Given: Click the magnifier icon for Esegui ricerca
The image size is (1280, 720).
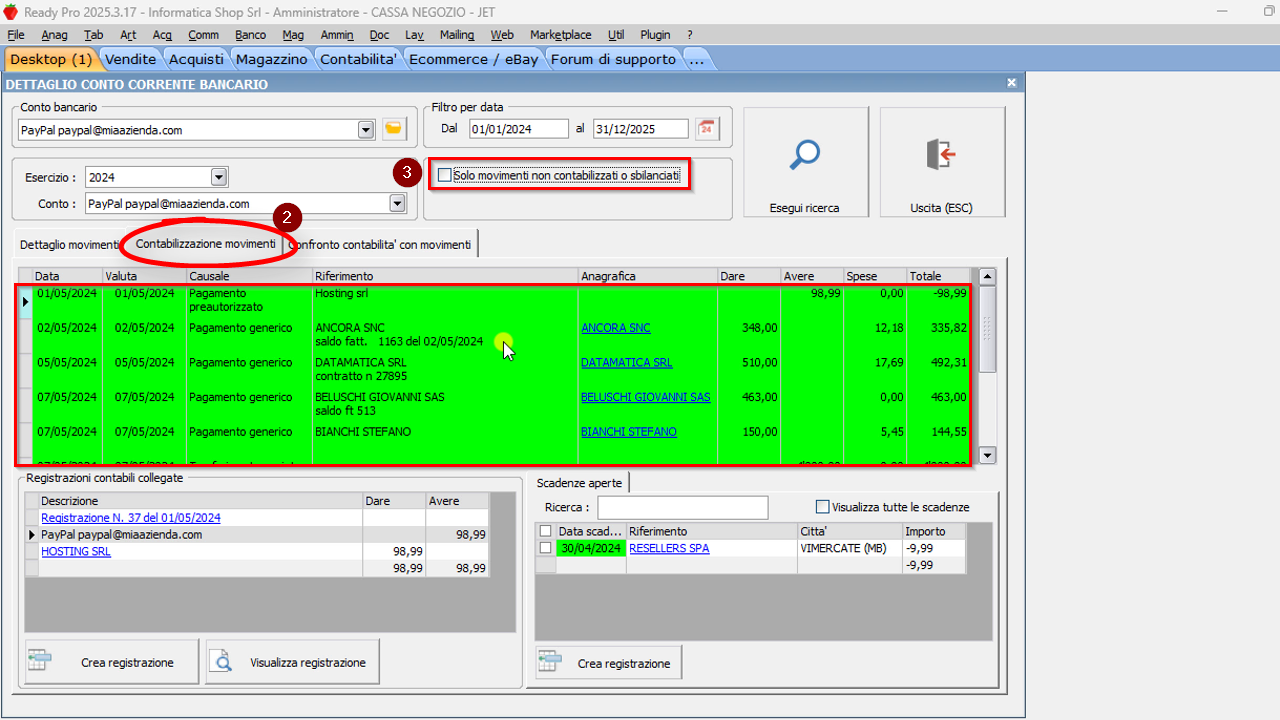Looking at the screenshot, I should [x=805, y=155].
